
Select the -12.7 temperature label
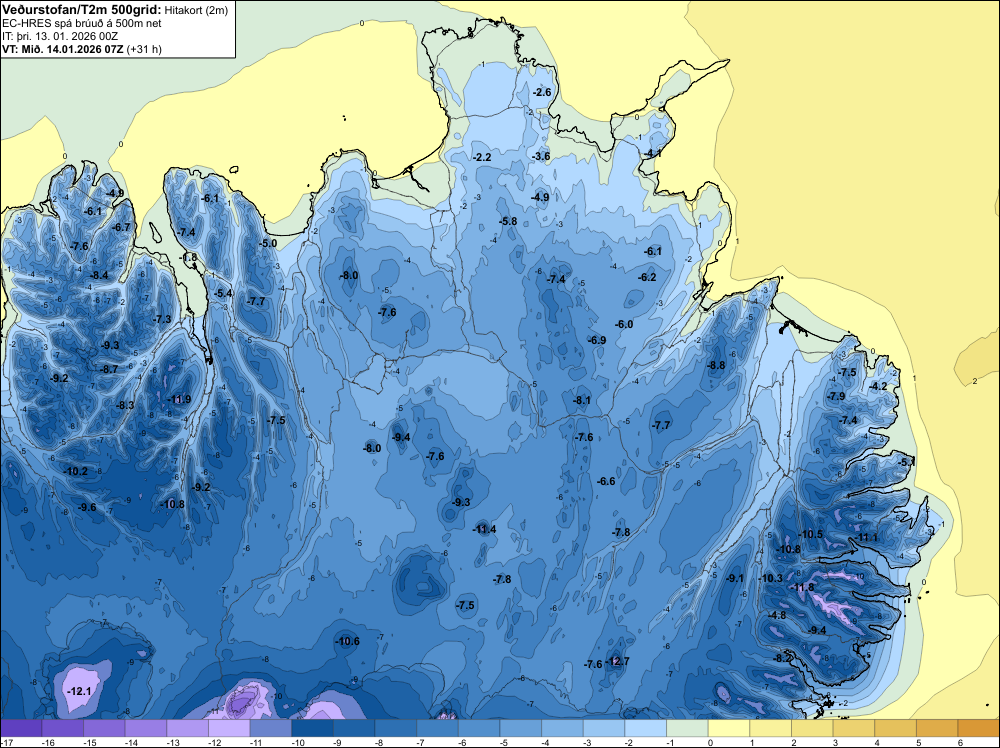pyautogui.click(x=617, y=661)
